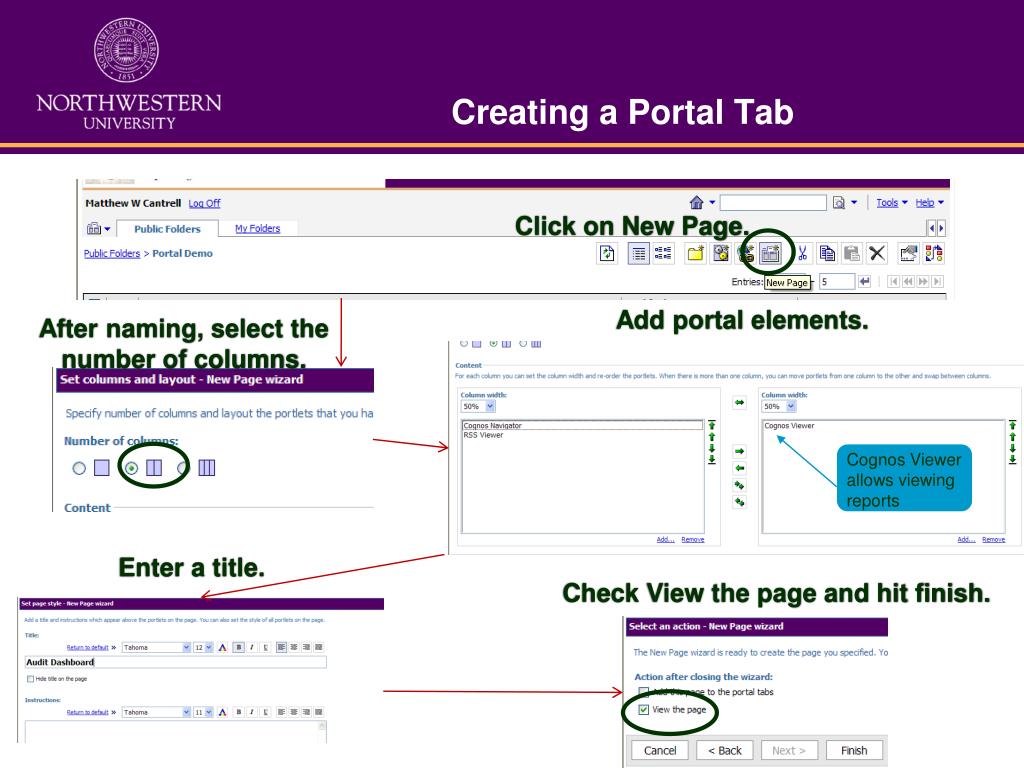Open Instructions font Tahoma dropdown
This screenshot has width=1024, height=768.
[156, 712]
